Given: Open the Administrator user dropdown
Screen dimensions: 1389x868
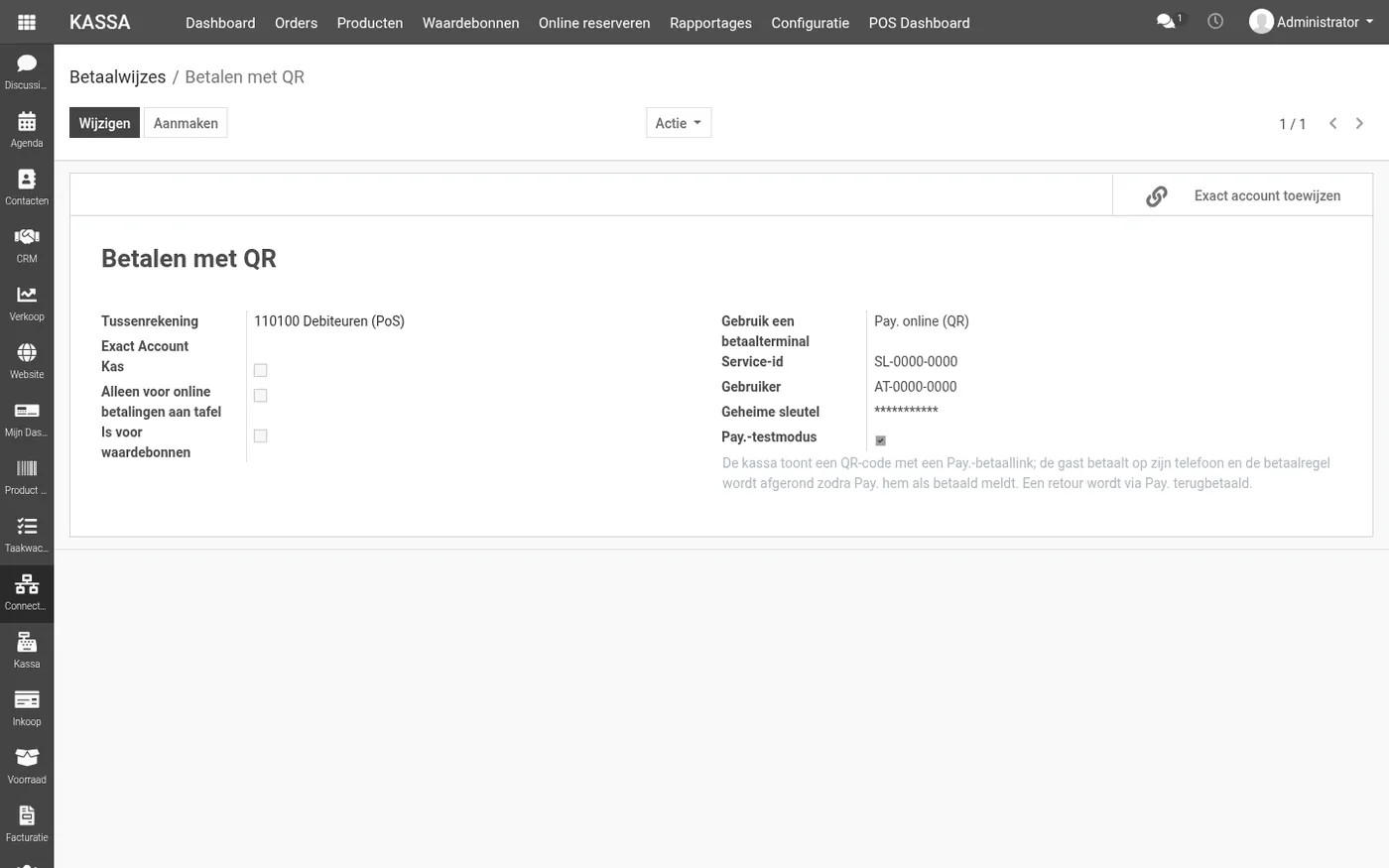Looking at the screenshot, I should [1312, 22].
